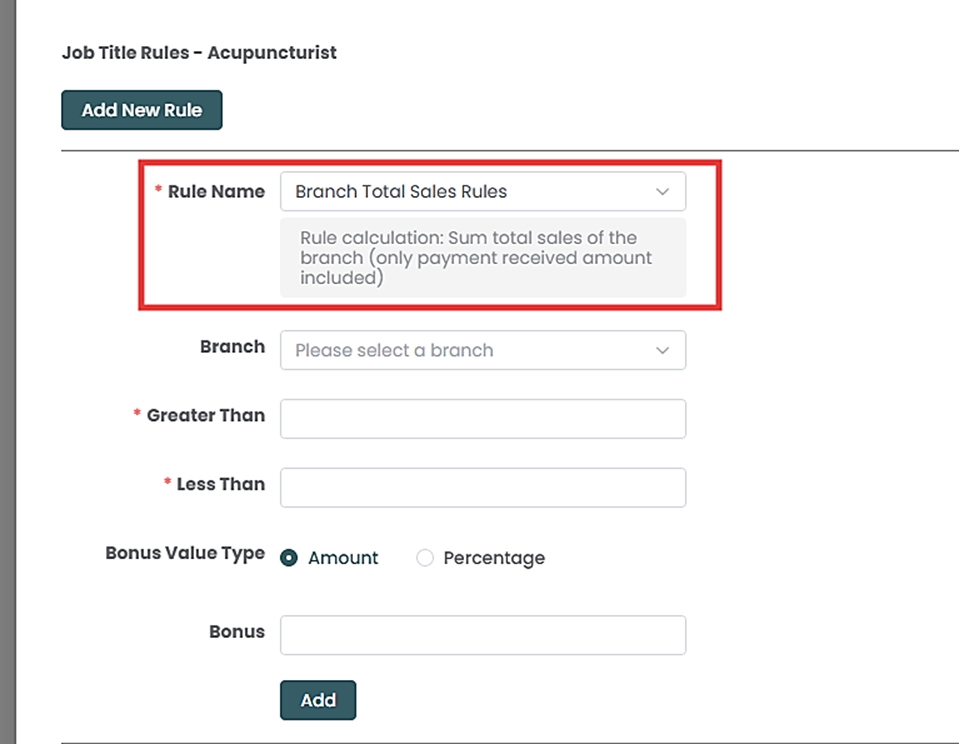Focus the Greater Than input field
The image size is (959, 744).
[483, 419]
